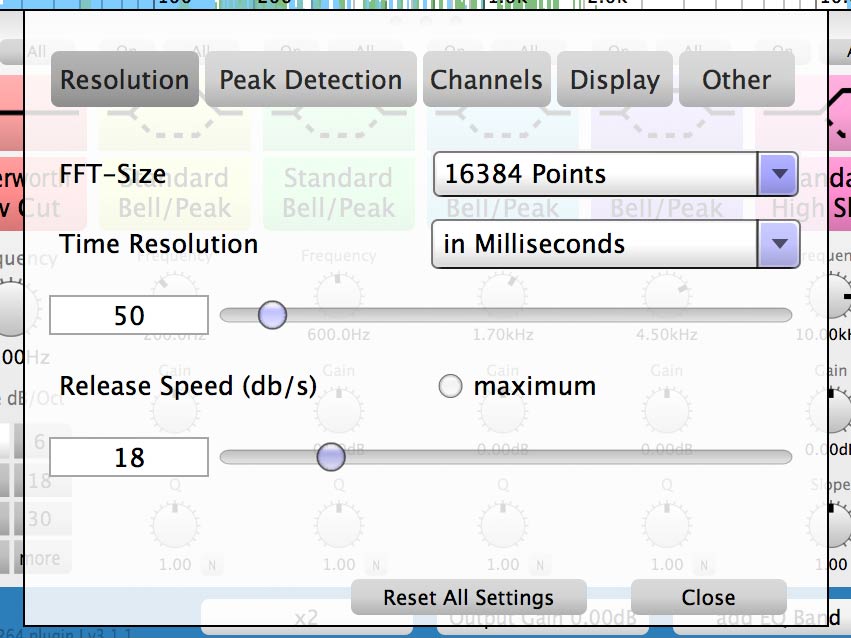851x638 pixels.
Task: Enable the maximum release speed radio button
Action: pyautogui.click(x=451, y=387)
